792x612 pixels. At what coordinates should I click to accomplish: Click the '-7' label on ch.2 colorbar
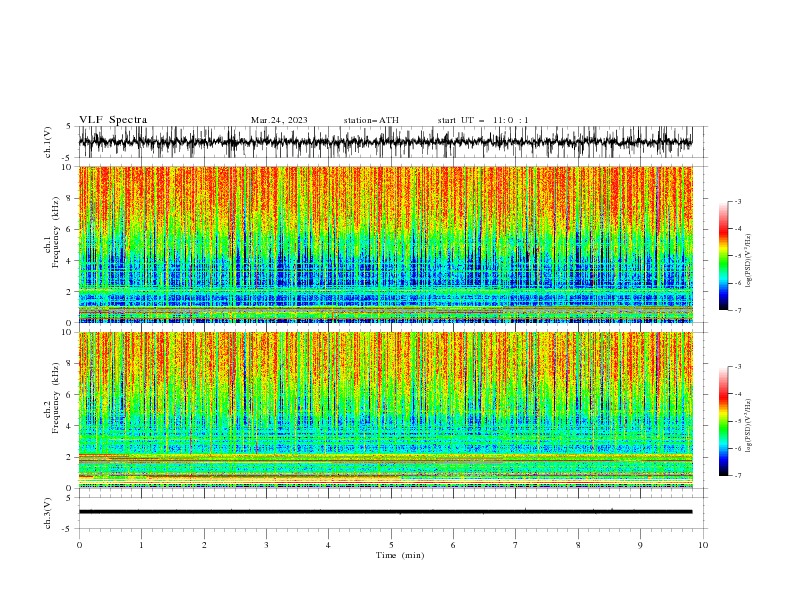coord(737,476)
